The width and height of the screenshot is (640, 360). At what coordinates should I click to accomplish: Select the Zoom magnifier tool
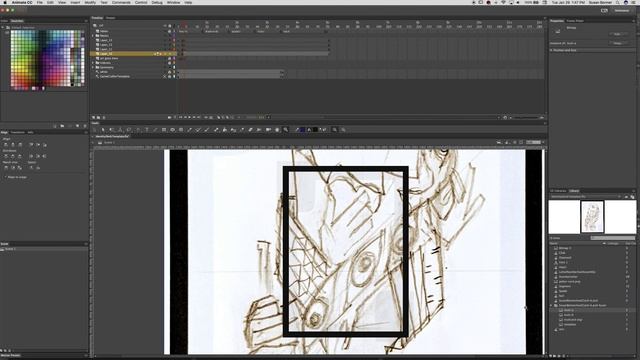[x=286, y=130]
